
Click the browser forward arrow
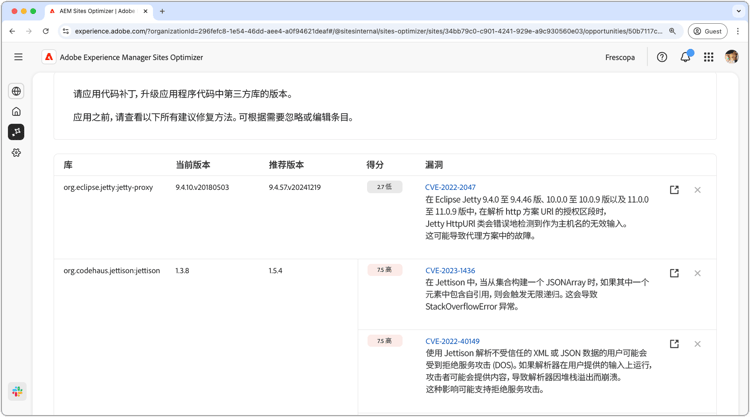(29, 31)
